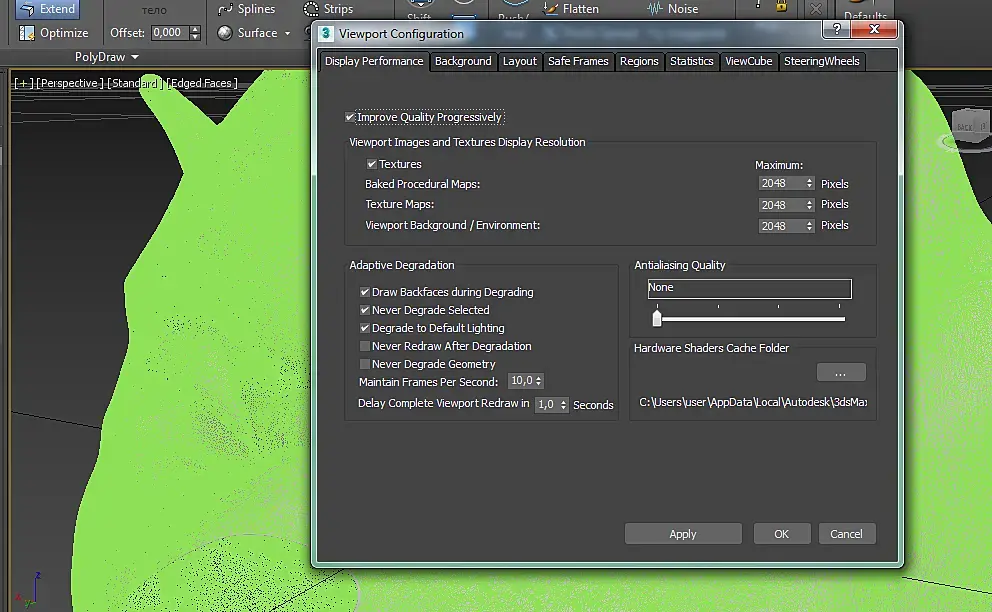
Task: Click Texture Maps spinner arrows
Action: [809, 205]
